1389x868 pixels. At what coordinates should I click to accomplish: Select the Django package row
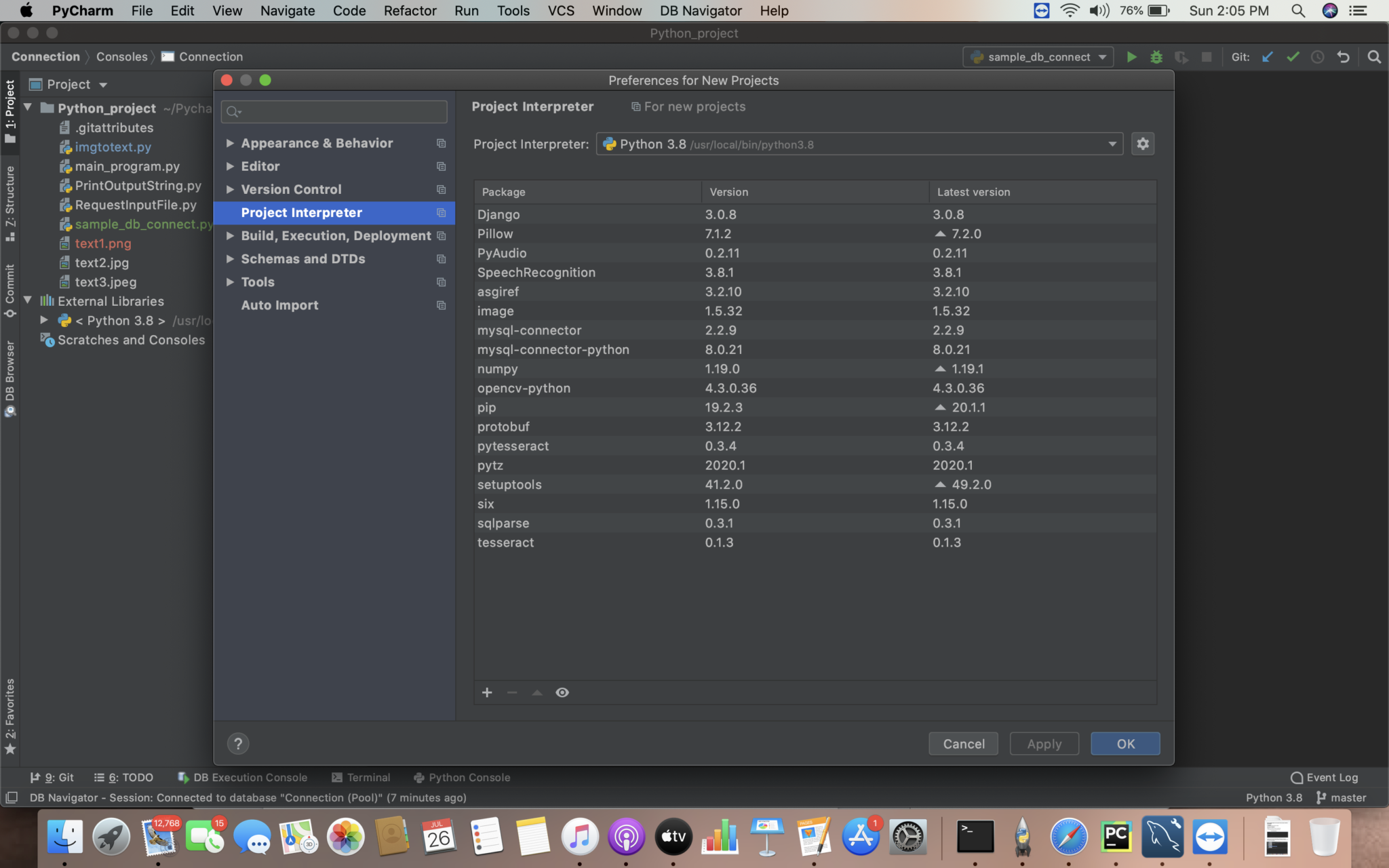[x=815, y=214]
